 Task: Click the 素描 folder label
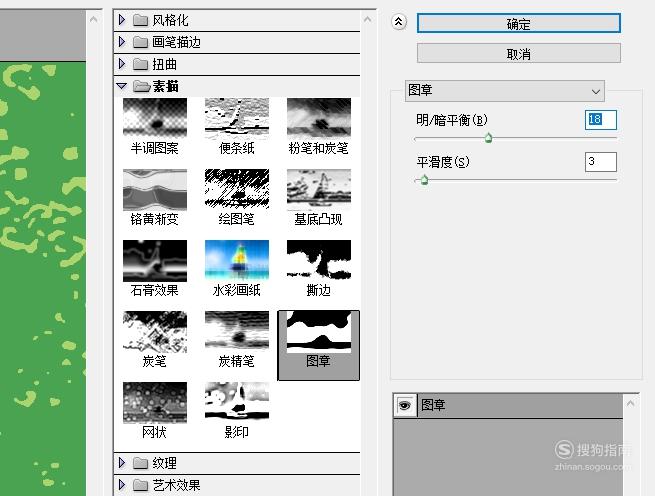click(x=165, y=86)
